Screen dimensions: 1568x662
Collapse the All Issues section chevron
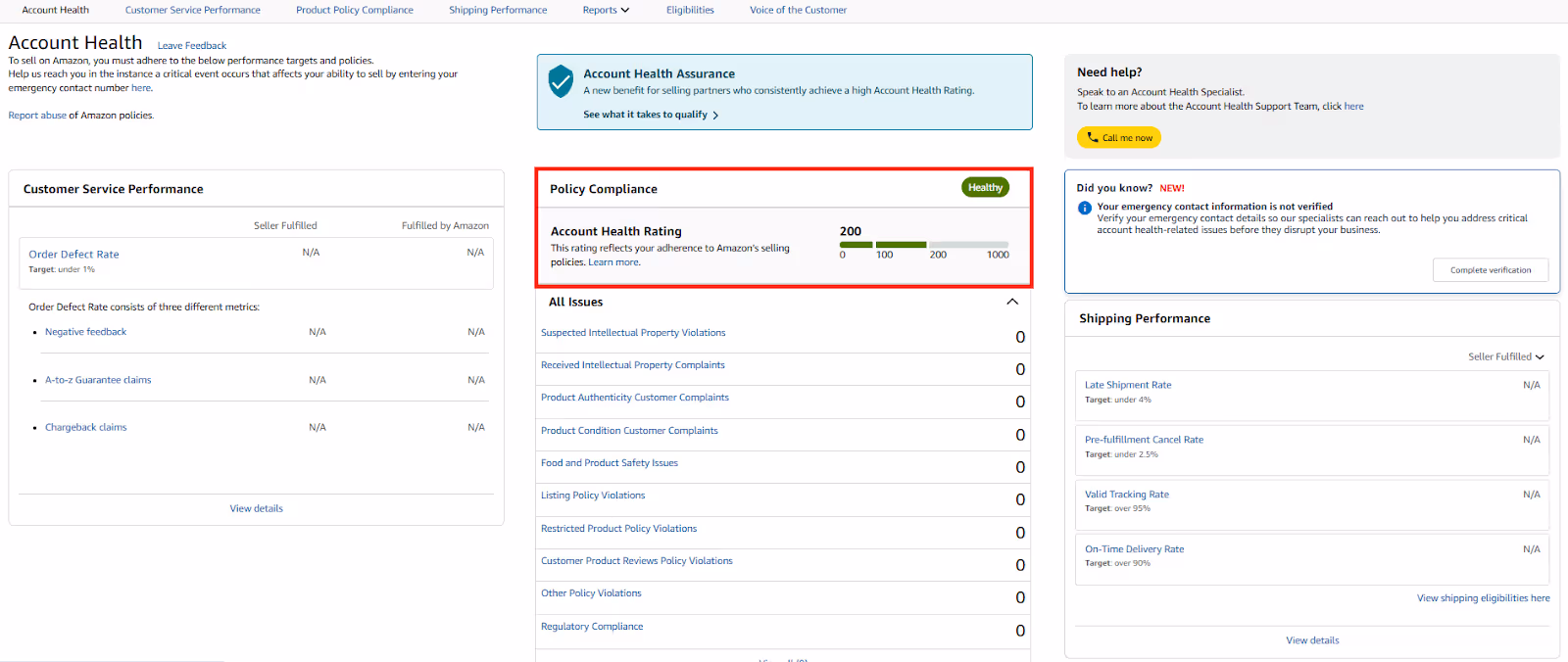1012,302
